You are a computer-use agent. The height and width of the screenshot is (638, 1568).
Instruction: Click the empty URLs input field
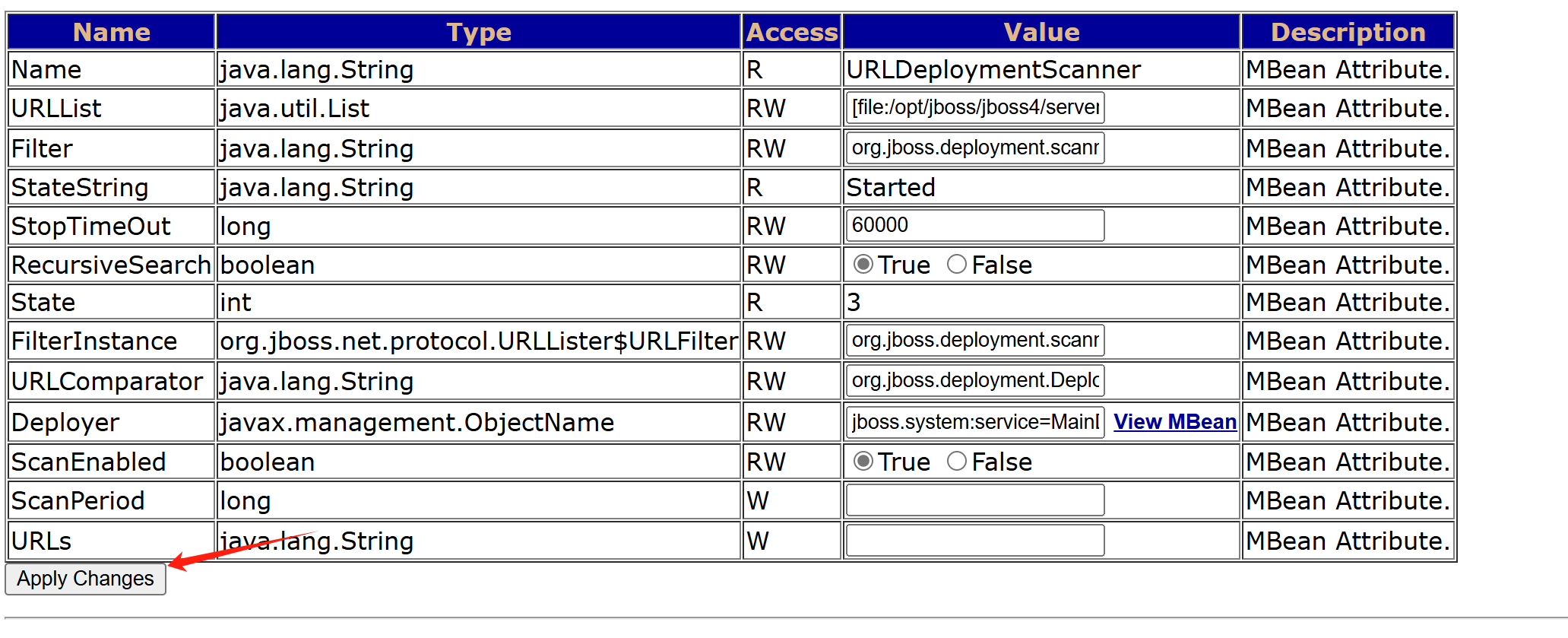pyautogui.click(x=975, y=540)
